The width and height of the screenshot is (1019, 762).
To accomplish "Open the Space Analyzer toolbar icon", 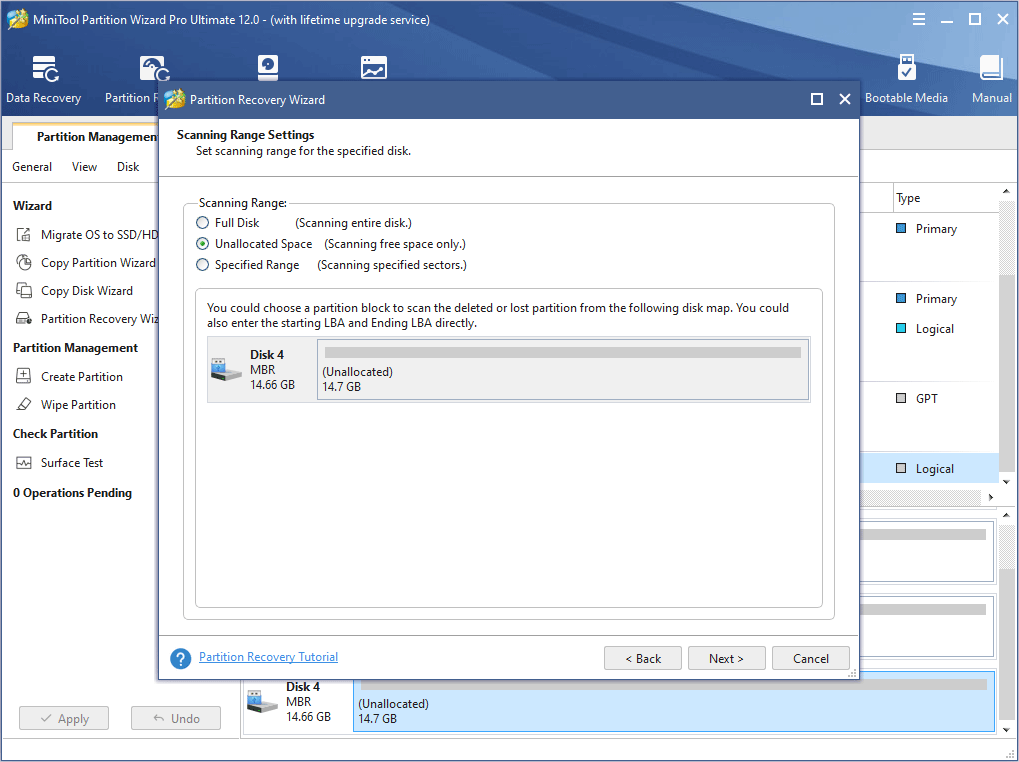I will (x=374, y=68).
